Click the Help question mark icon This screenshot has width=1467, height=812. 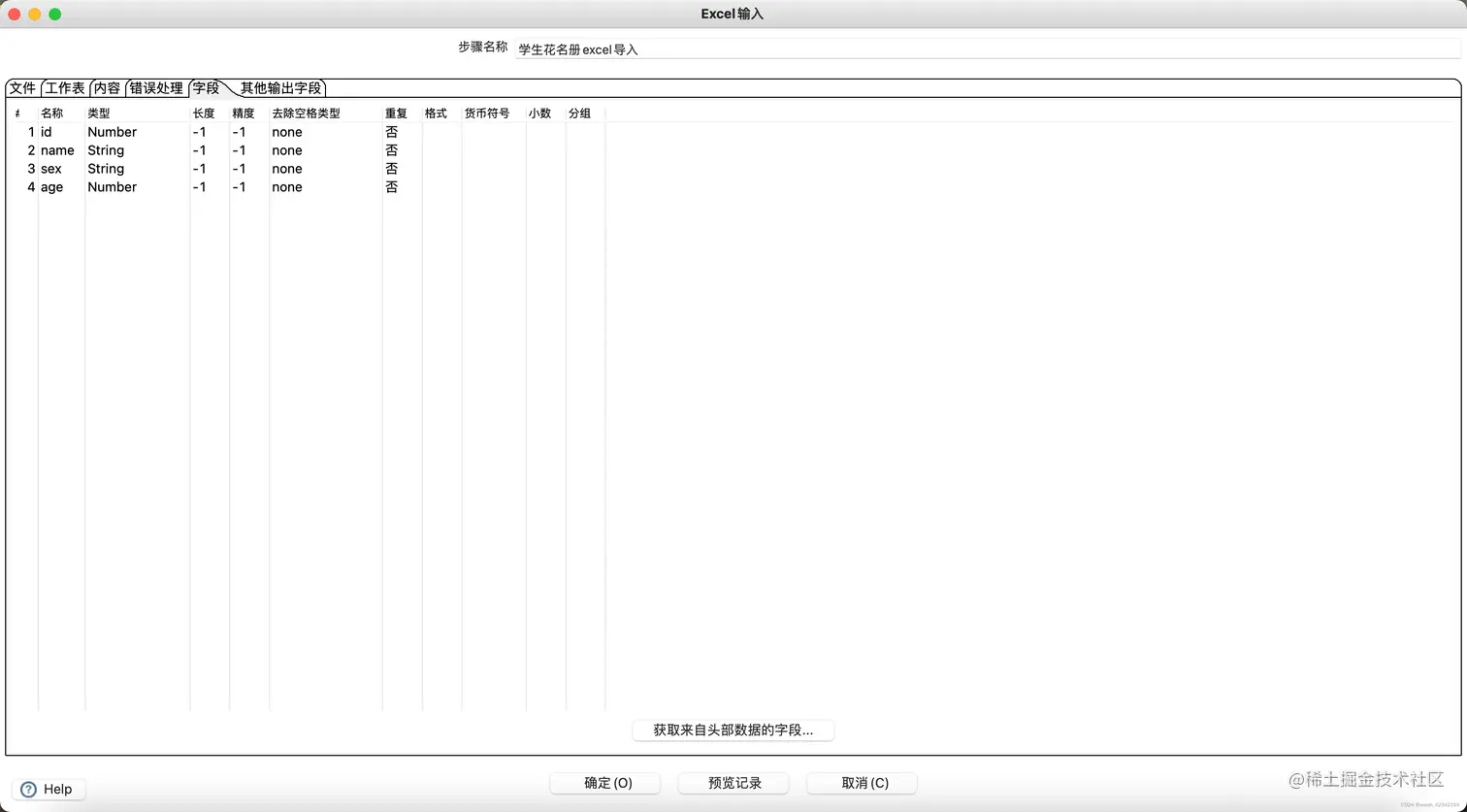[28, 789]
